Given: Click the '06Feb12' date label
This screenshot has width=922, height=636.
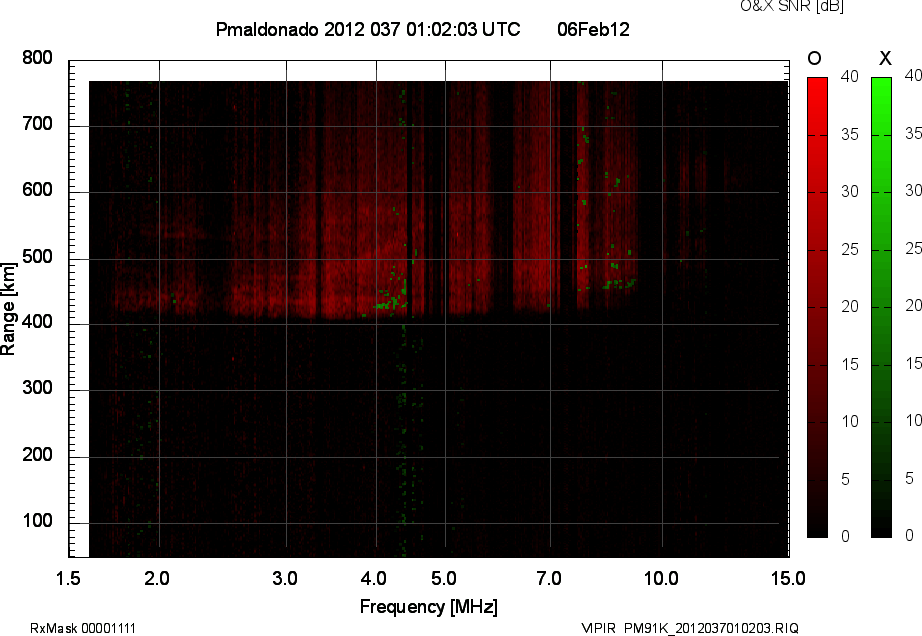Looking at the screenshot, I should (593, 30).
